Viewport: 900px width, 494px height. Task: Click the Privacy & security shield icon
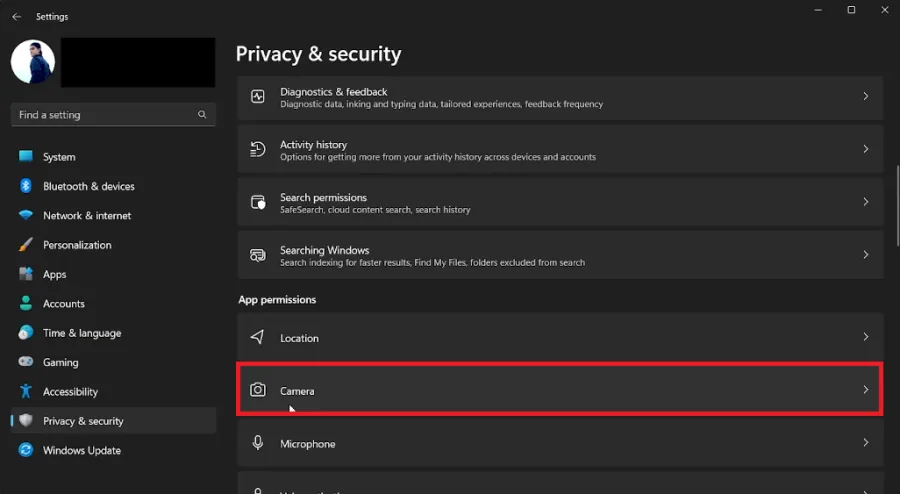click(26, 421)
